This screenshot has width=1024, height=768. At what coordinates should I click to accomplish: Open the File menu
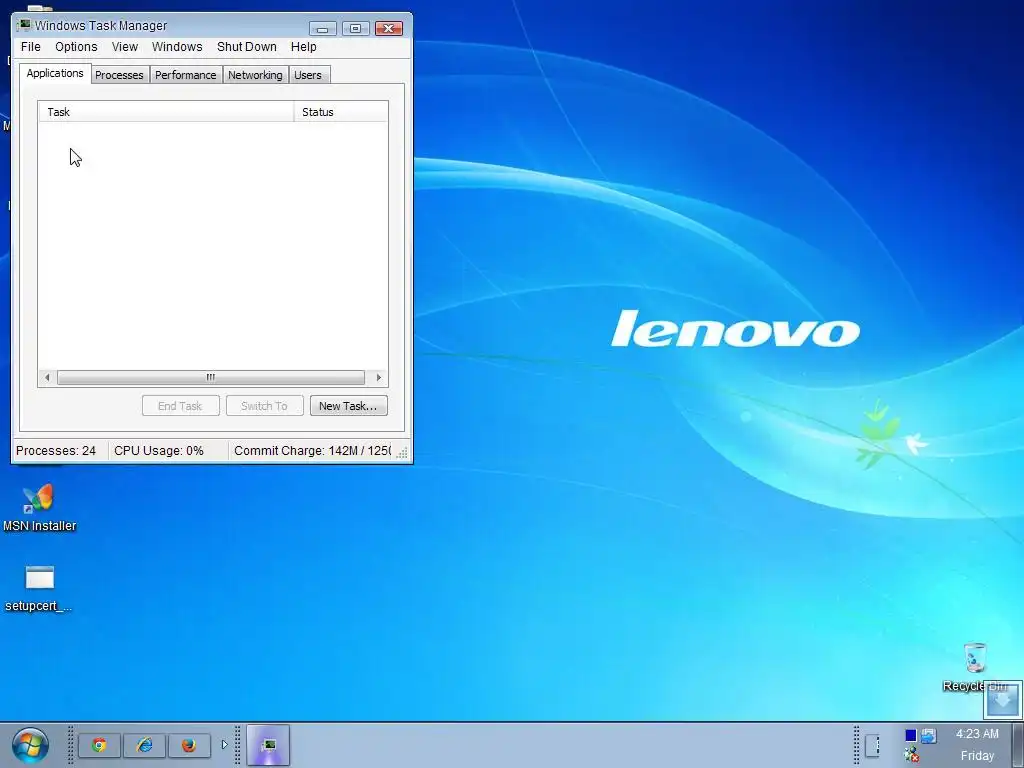click(x=31, y=47)
